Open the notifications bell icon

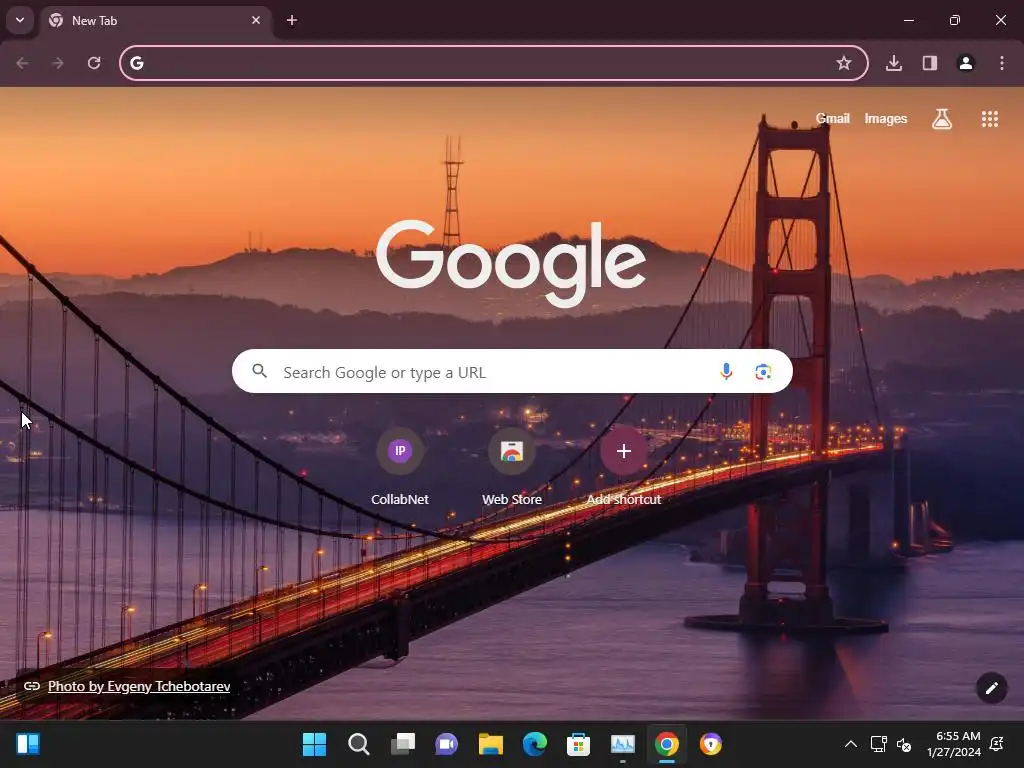pyautogui.click(x=997, y=744)
